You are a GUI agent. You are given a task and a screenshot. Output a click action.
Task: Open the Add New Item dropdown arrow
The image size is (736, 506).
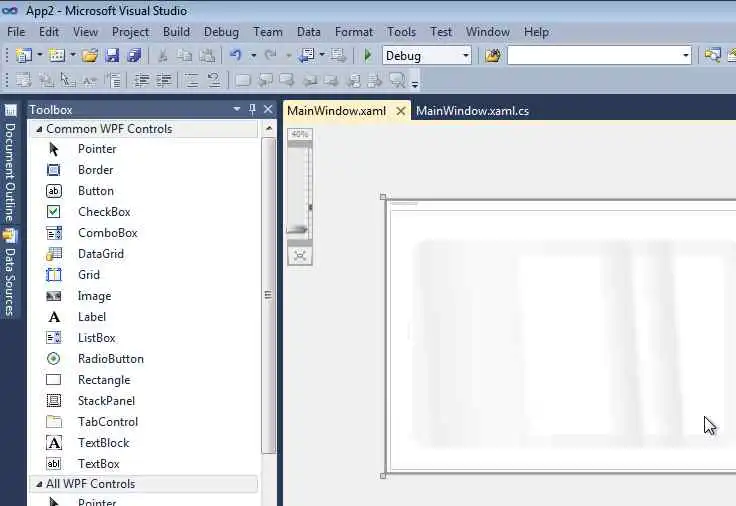[73, 55]
